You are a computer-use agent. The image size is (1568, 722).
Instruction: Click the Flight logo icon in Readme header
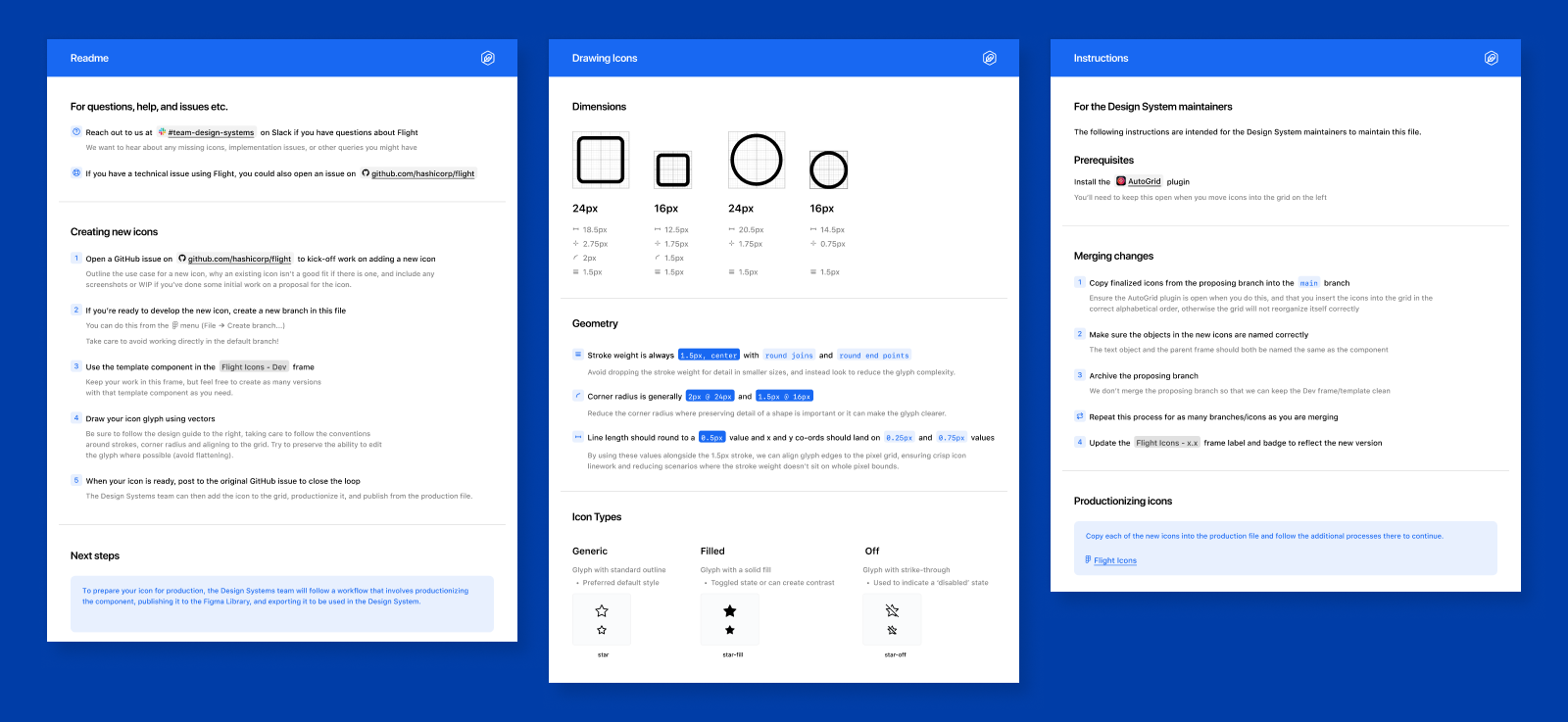pyautogui.click(x=487, y=58)
